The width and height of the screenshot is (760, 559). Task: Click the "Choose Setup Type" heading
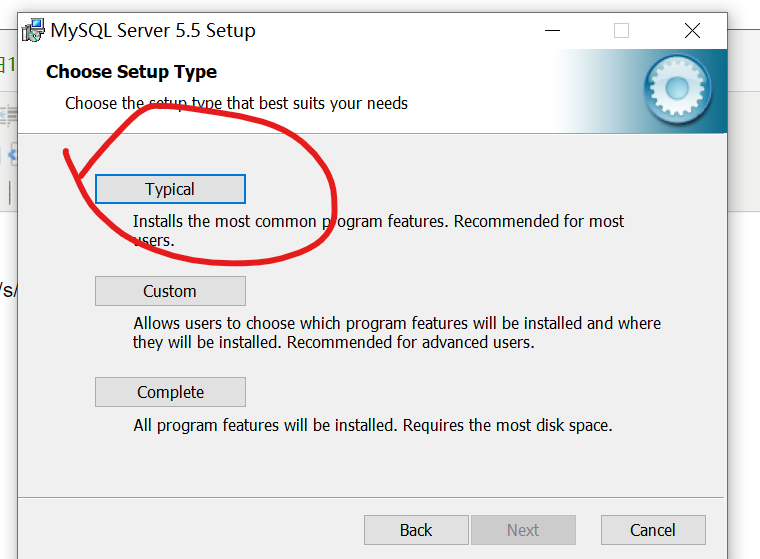click(x=131, y=72)
